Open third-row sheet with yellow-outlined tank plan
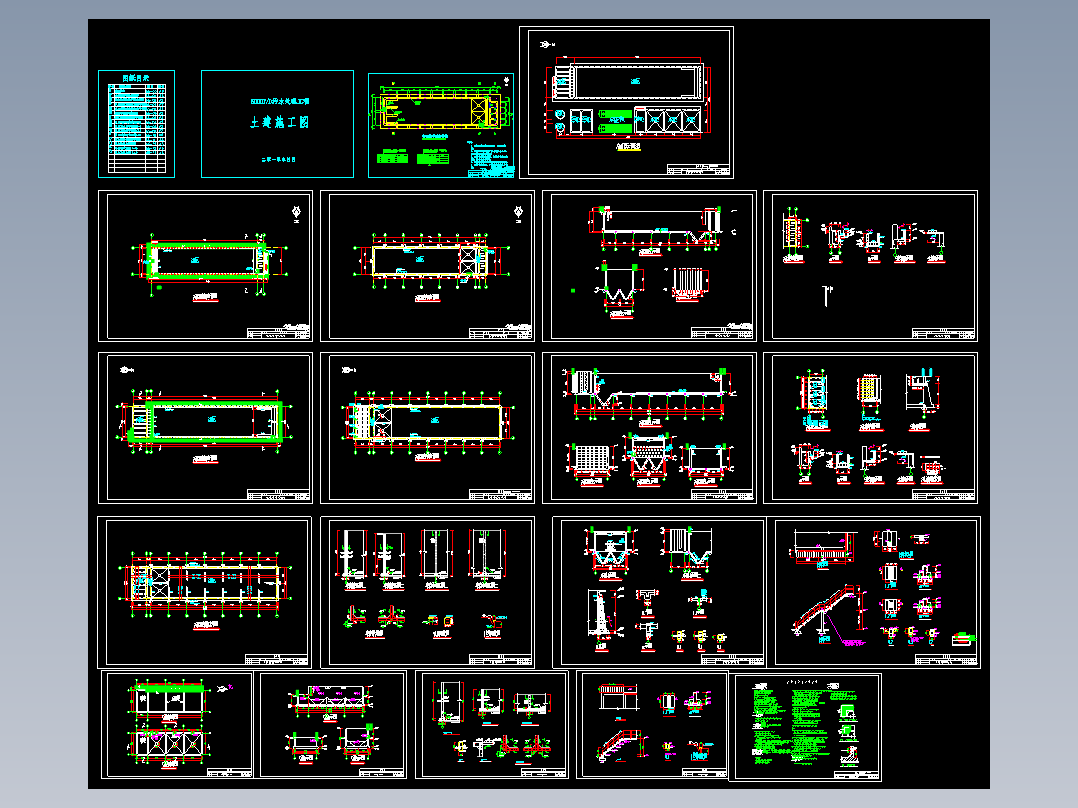Viewport: 1078px width, 808px height. [x=427, y=428]
